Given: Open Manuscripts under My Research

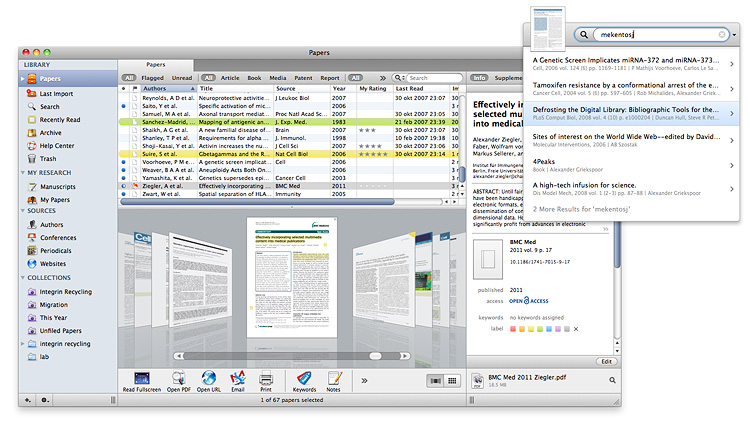Looking at the screenshot, I should click(x=57, y=187).
